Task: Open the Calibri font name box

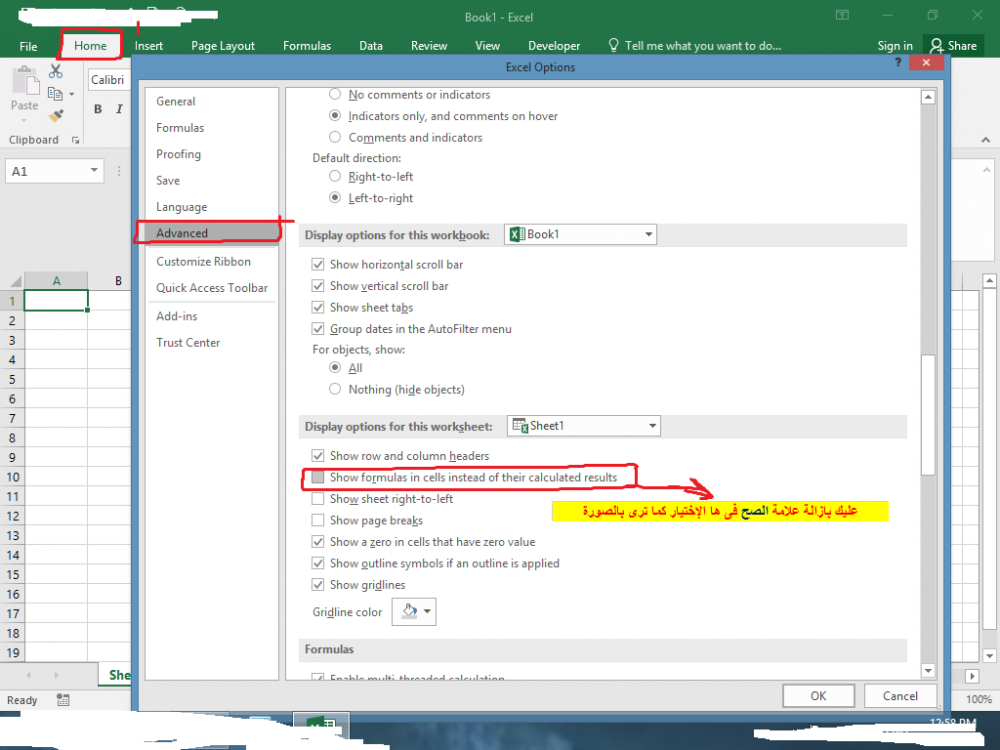Action: [109, 80]
